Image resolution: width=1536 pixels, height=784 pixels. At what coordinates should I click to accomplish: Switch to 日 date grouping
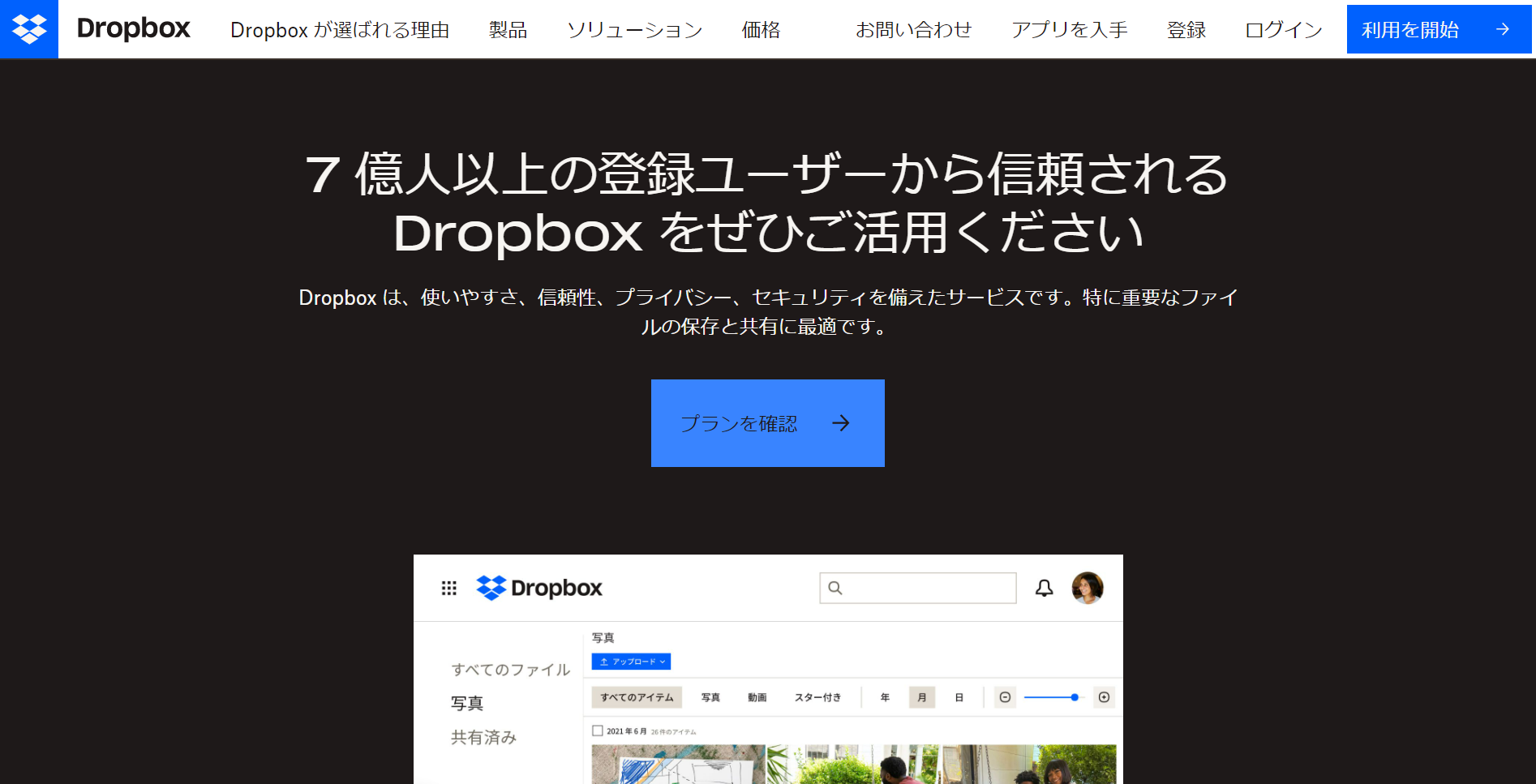(959, 697)
